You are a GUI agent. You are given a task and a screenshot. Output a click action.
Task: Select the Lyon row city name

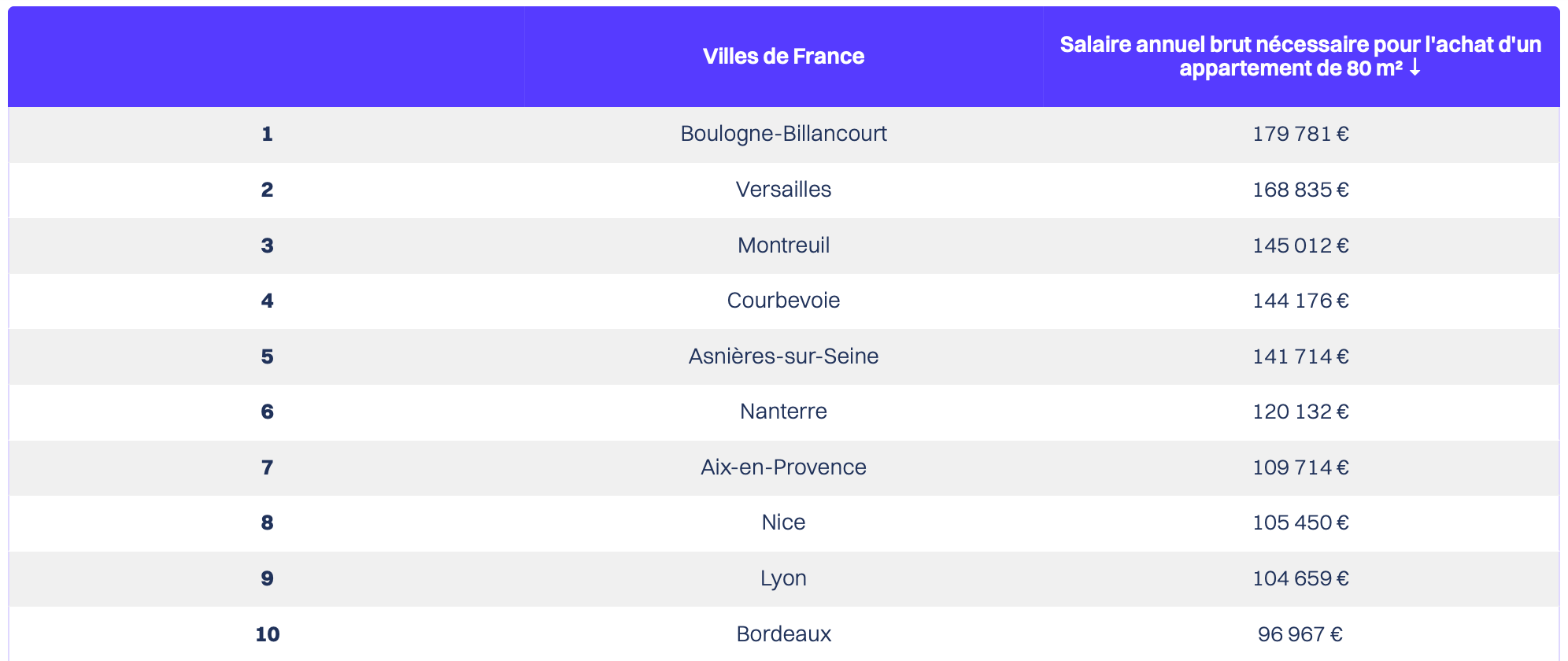[x=783, y=578]
